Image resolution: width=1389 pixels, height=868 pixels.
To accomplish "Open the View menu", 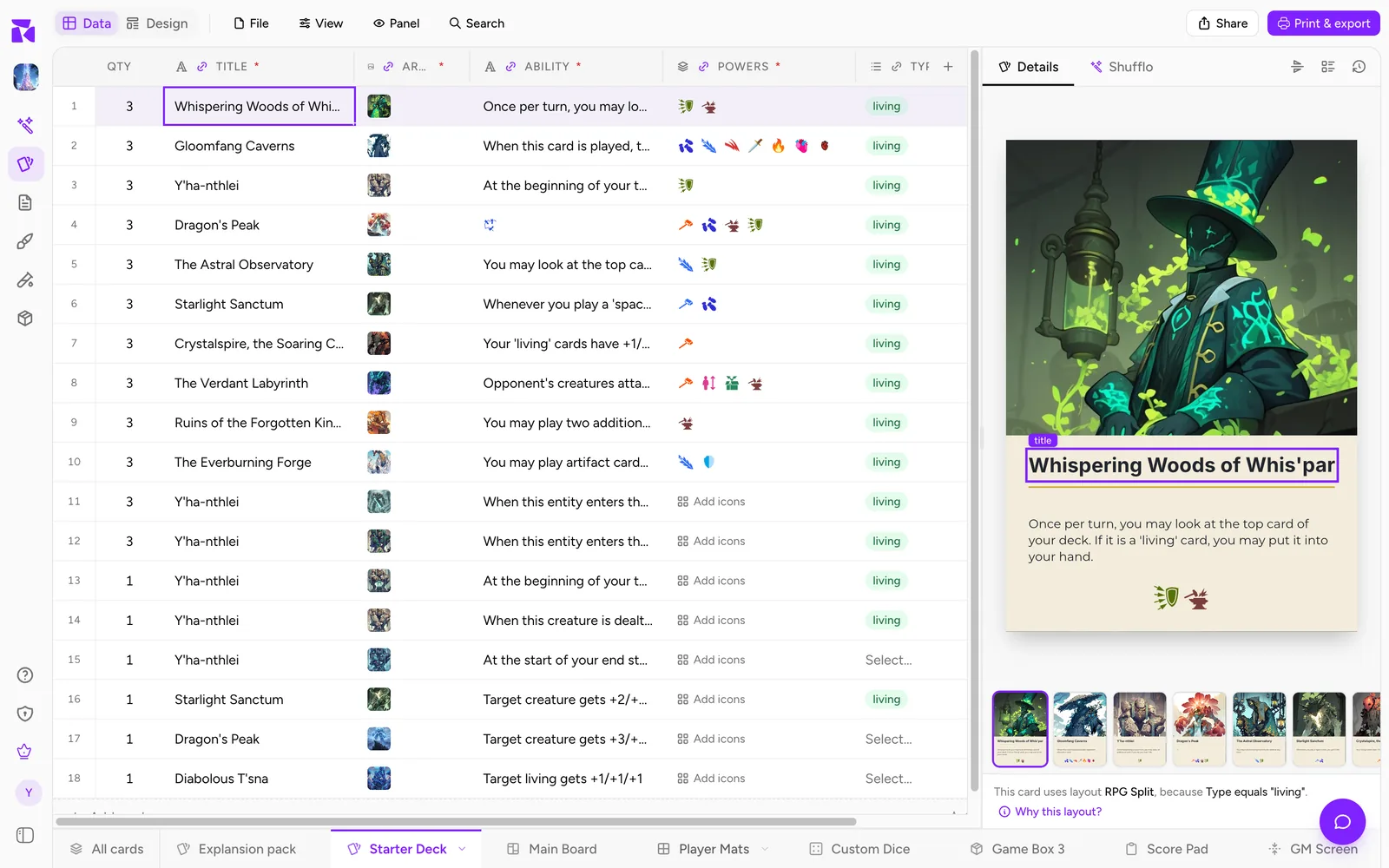I will click(321, 23).
